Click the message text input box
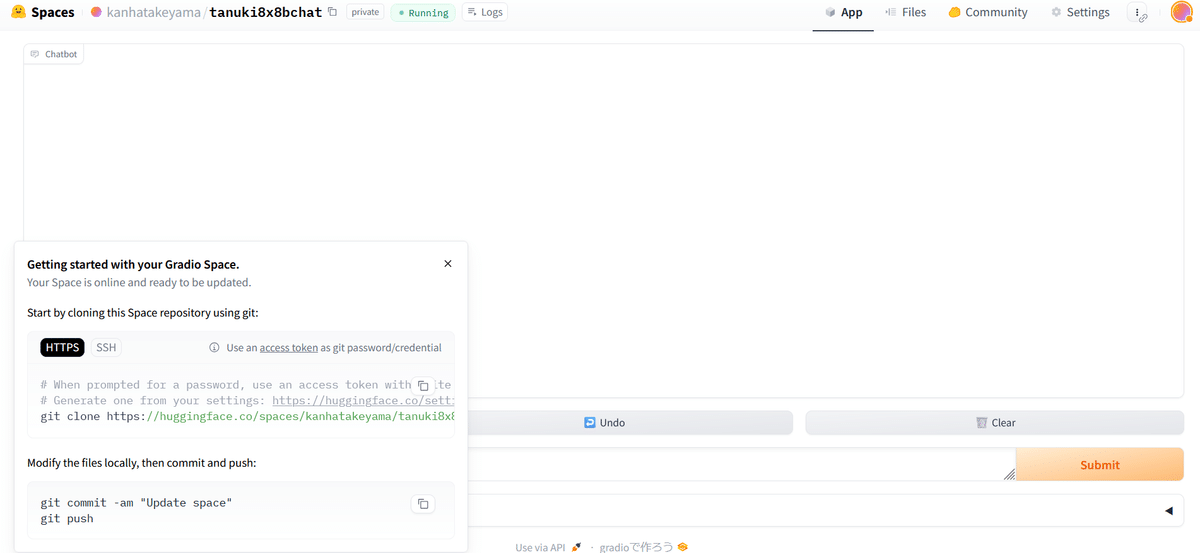 740,465
